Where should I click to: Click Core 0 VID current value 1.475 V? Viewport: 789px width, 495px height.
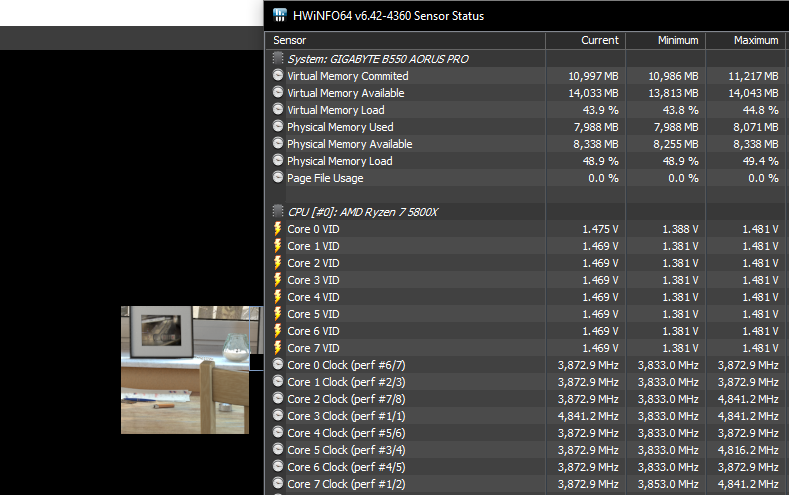(600, 229)
